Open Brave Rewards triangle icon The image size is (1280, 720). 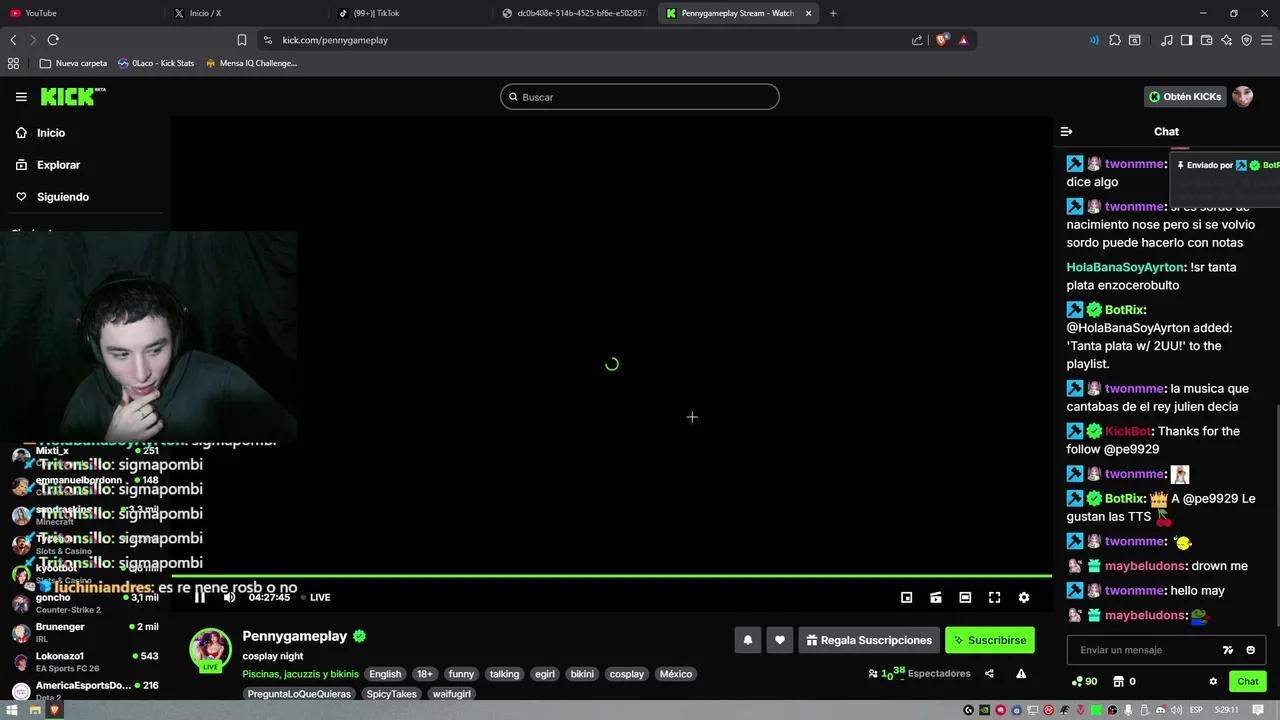963,40
